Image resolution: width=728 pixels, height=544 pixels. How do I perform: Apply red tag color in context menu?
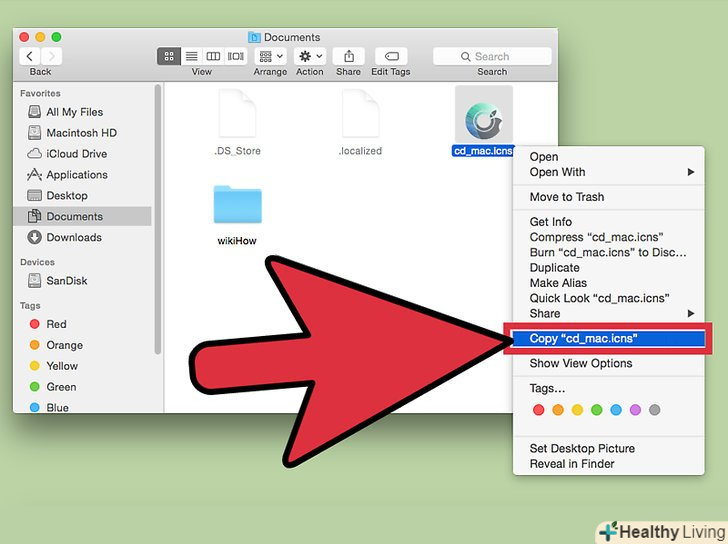click(539, 410)
